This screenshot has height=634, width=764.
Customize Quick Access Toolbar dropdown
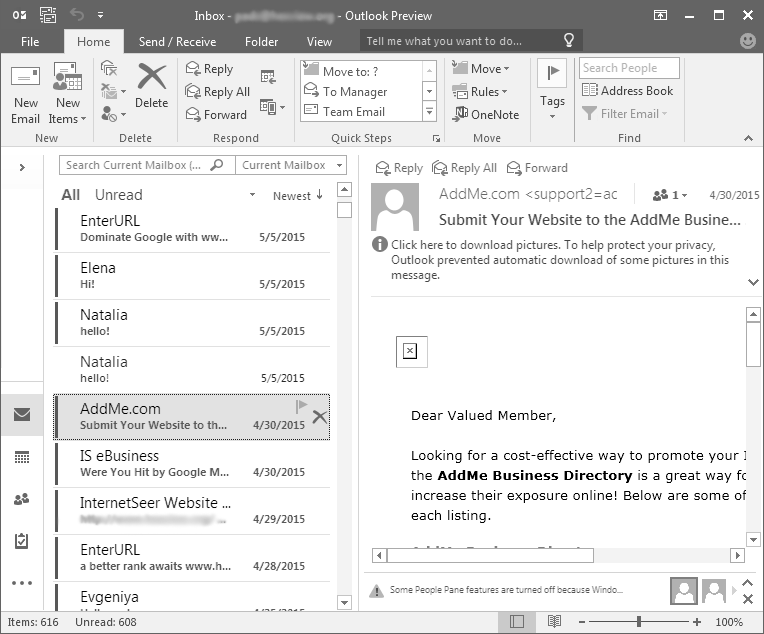click(x=100, y=15)
